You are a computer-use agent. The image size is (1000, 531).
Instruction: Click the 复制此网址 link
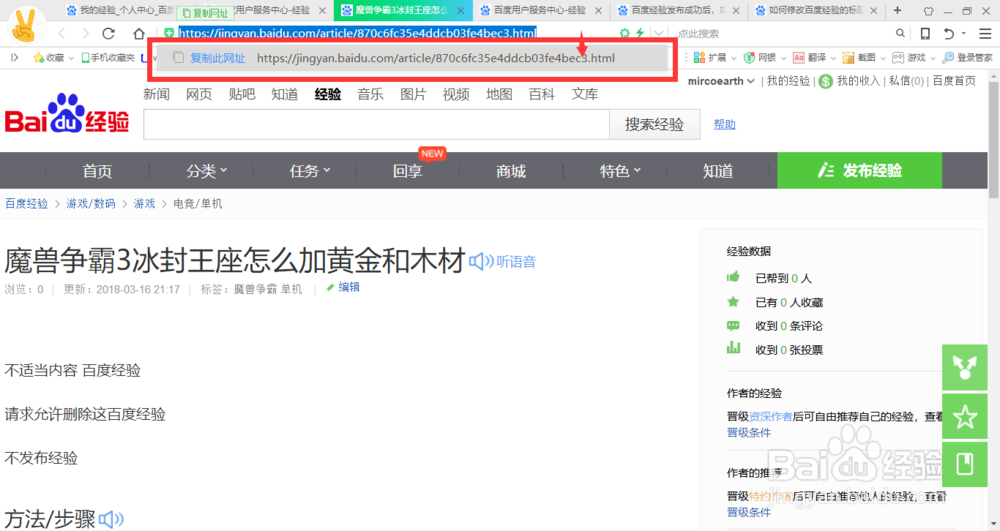coord(217,58)
